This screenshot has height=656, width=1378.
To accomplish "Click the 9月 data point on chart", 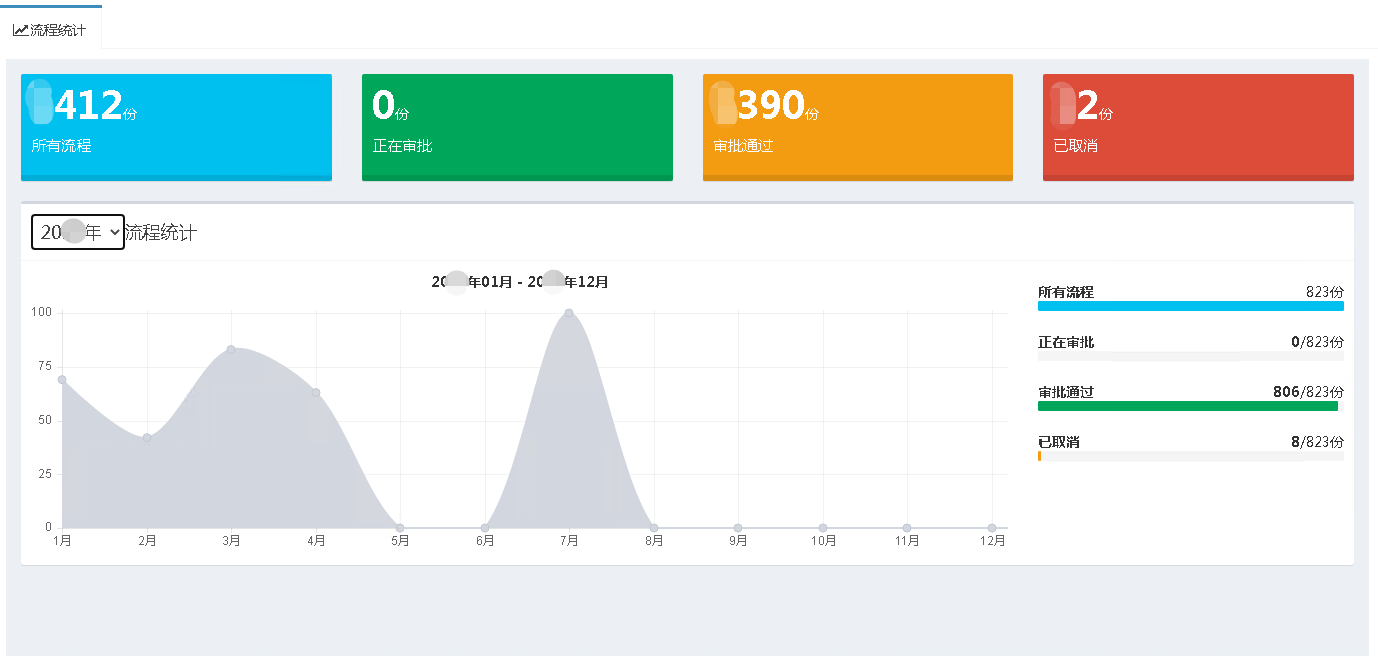I will [x=738, y=528].
